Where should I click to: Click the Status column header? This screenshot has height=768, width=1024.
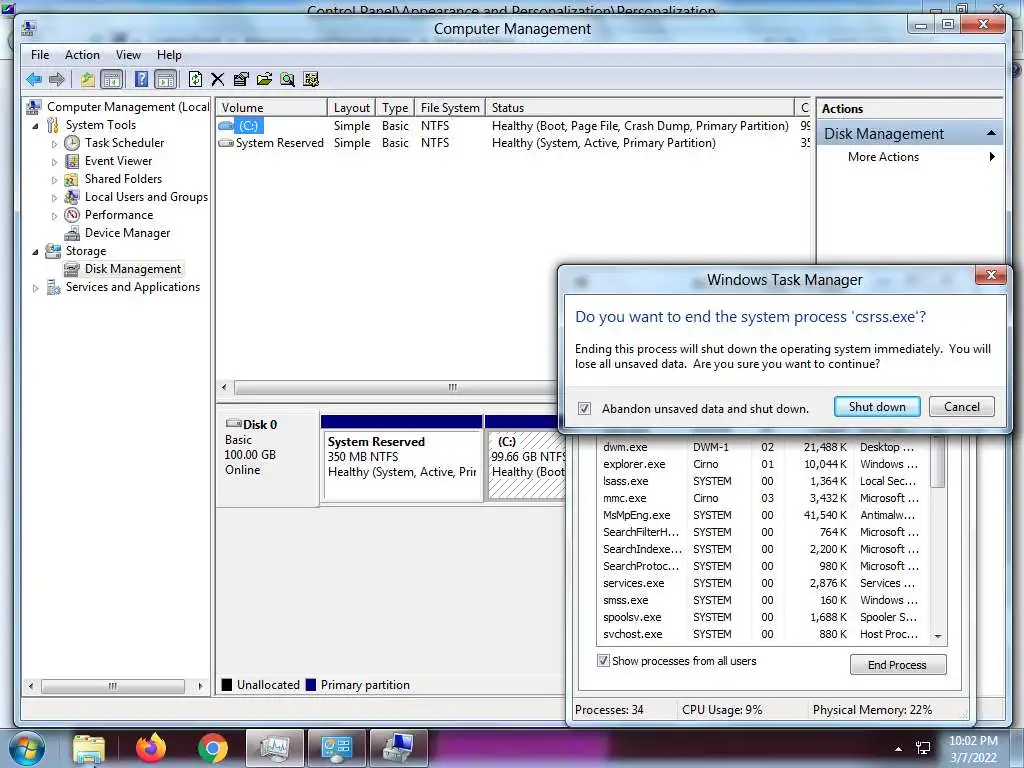tap(640, 108)
